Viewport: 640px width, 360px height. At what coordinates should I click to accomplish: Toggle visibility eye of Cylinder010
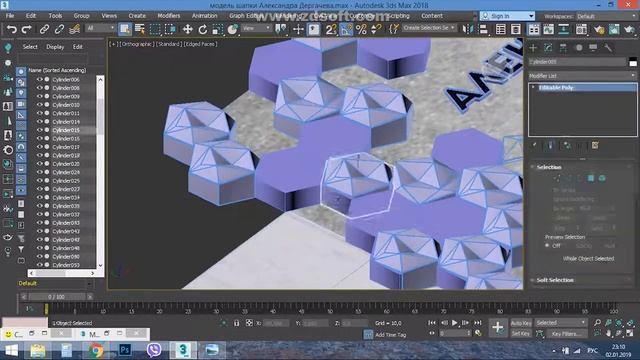coord(40,105)
